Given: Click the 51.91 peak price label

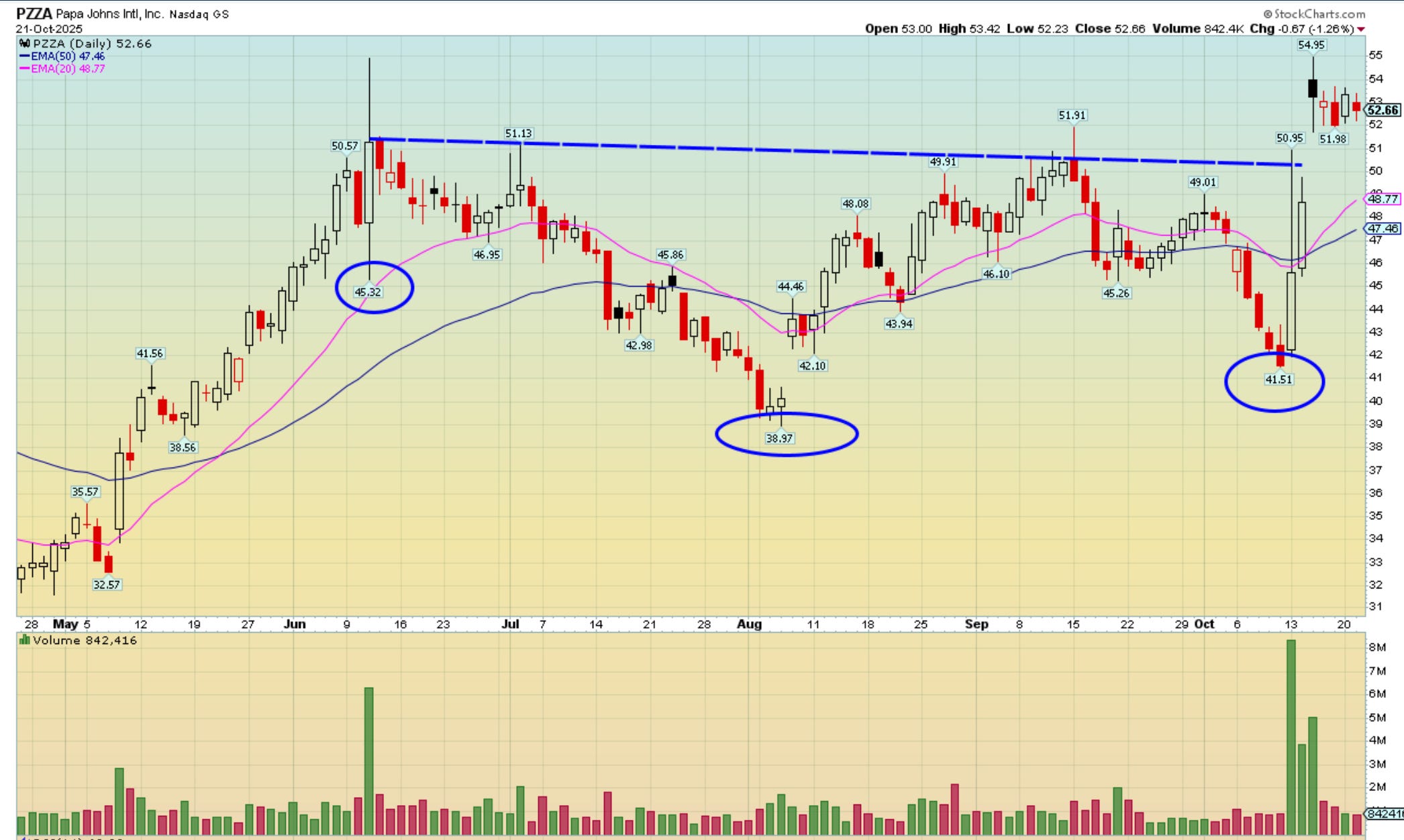Looking at the screenshot, I should pos(1072,115).
